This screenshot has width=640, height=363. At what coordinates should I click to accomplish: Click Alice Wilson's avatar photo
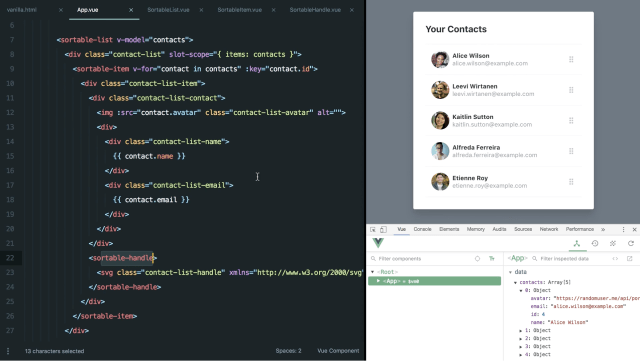point(440,59)
